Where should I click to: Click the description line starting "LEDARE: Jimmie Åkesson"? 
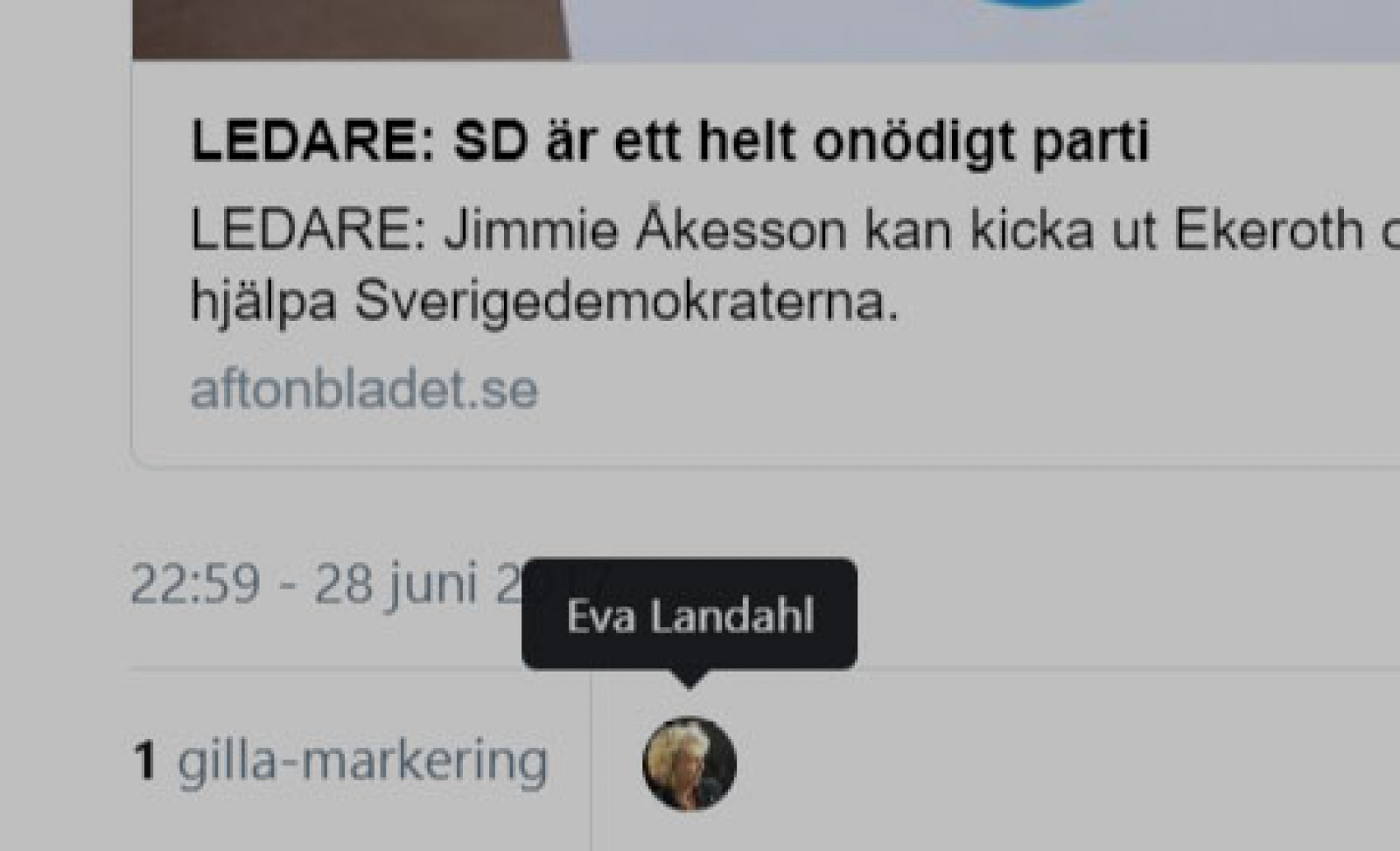tap(794, 230)
